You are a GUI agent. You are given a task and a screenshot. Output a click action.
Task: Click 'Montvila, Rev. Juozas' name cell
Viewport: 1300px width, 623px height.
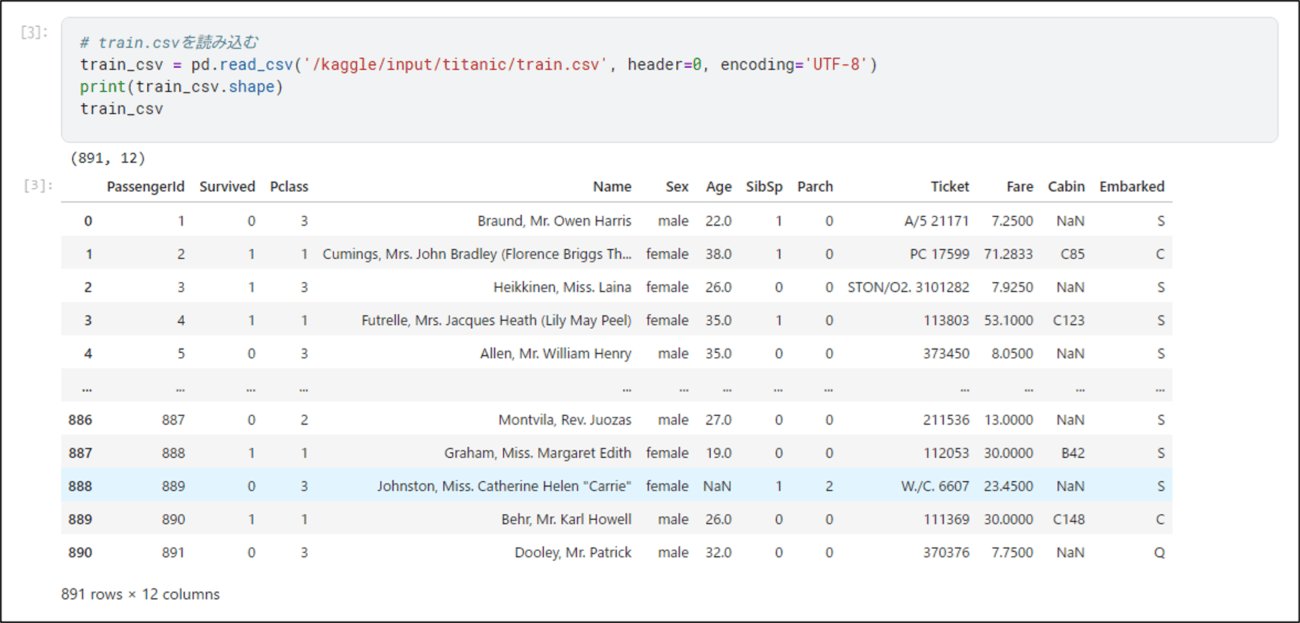click(x=565, y=420)
